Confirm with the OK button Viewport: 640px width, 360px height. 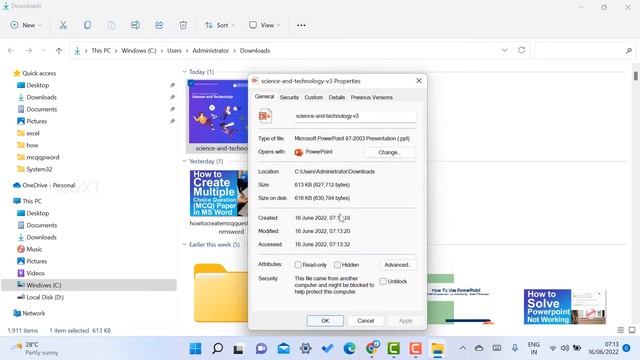coord(325,321)
